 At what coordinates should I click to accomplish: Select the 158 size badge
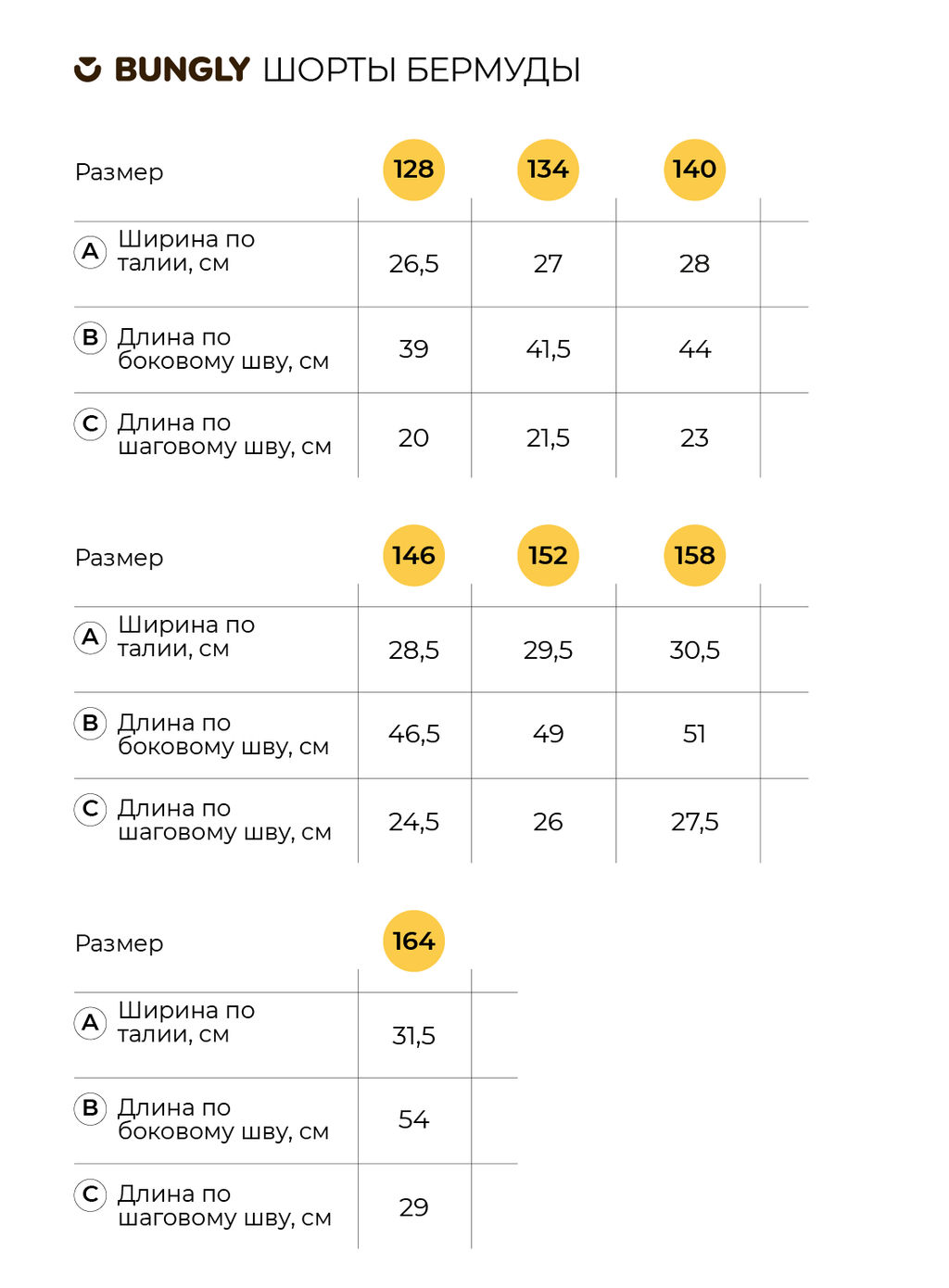[x=695, y=556]
